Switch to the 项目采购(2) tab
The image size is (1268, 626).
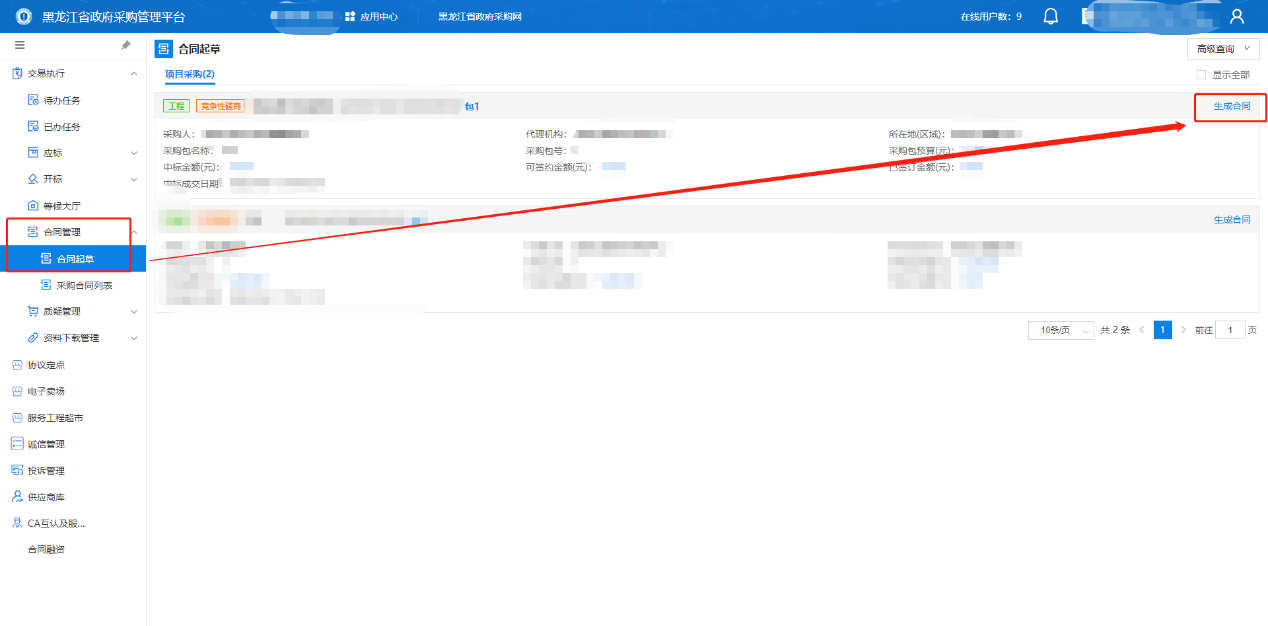[x=189, y=74]
